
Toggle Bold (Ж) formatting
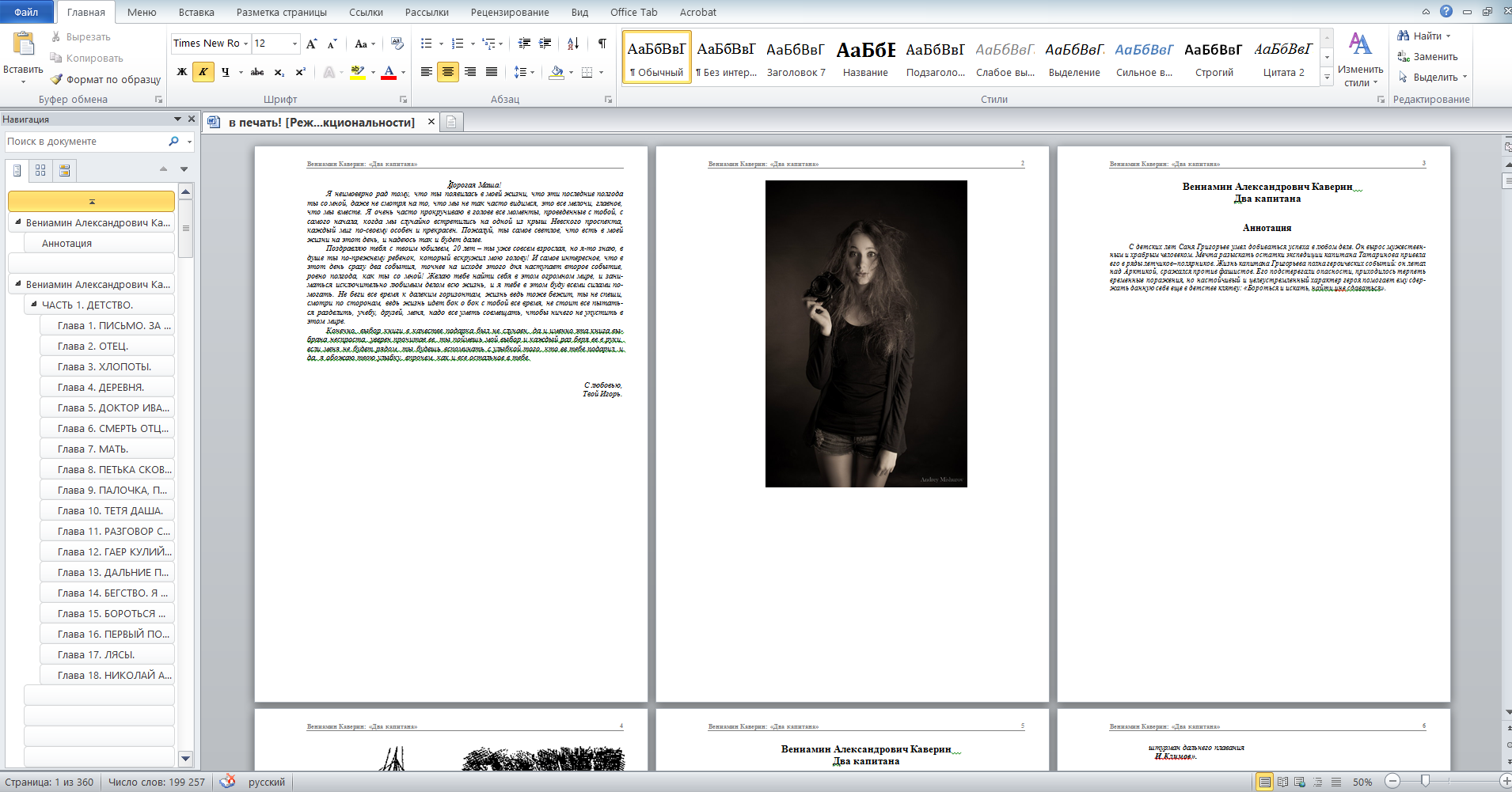[182, 72]
